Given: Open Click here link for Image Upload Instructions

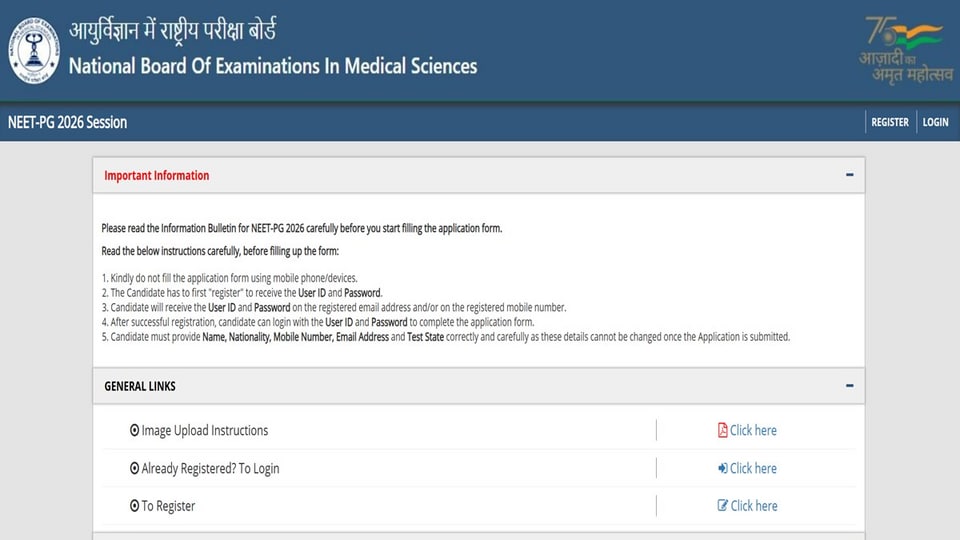Looking at the screenshot, I should 753,430.
